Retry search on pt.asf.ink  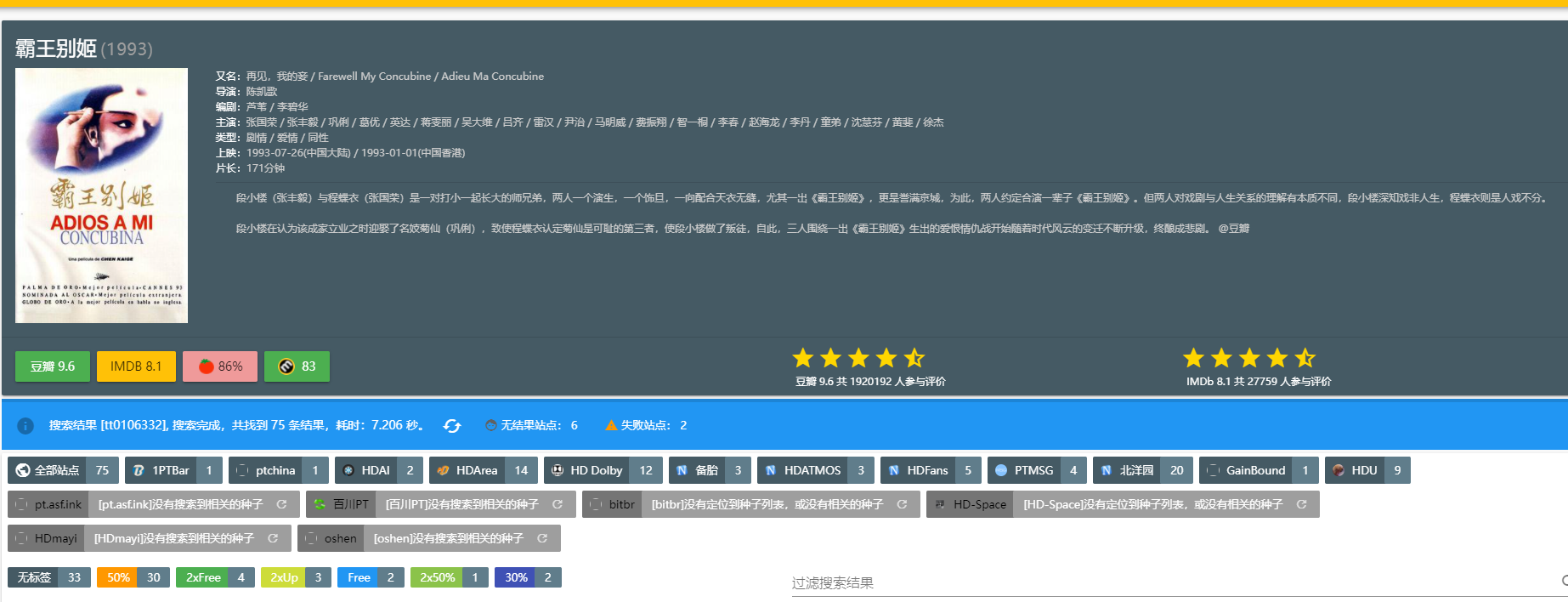(281, 504)
